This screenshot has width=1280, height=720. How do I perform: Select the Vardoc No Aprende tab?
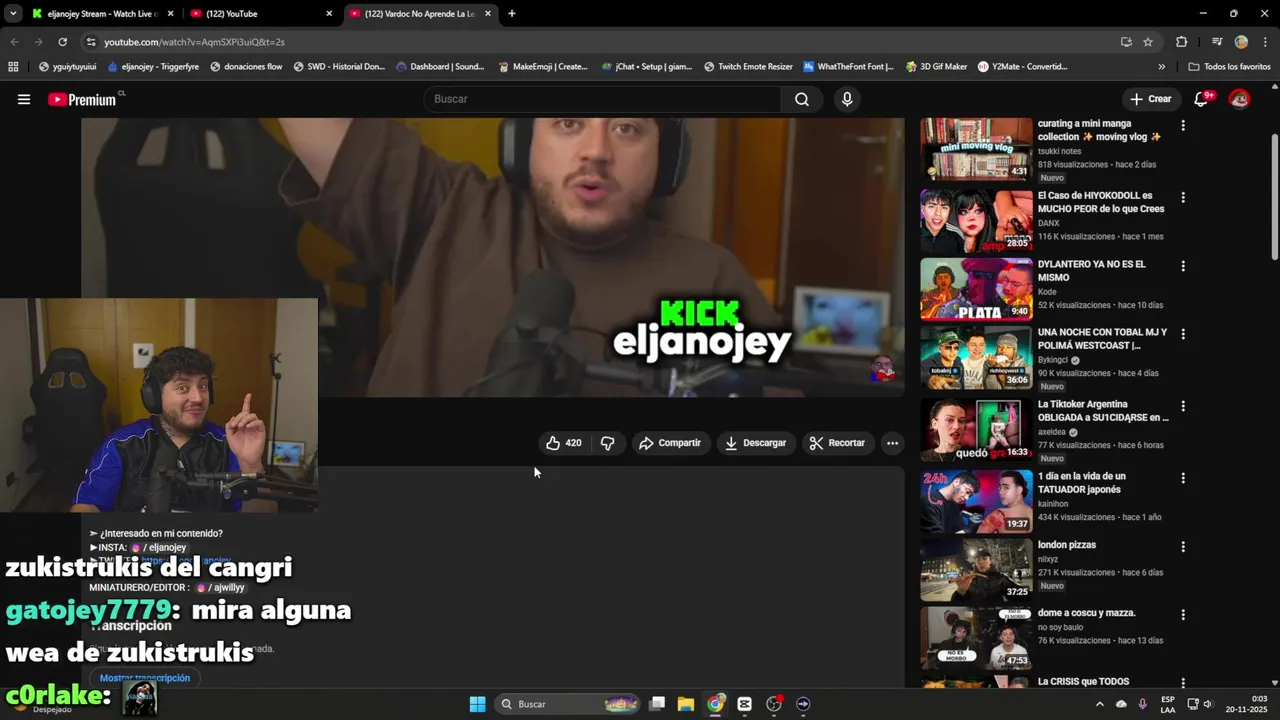pos(420,14)
